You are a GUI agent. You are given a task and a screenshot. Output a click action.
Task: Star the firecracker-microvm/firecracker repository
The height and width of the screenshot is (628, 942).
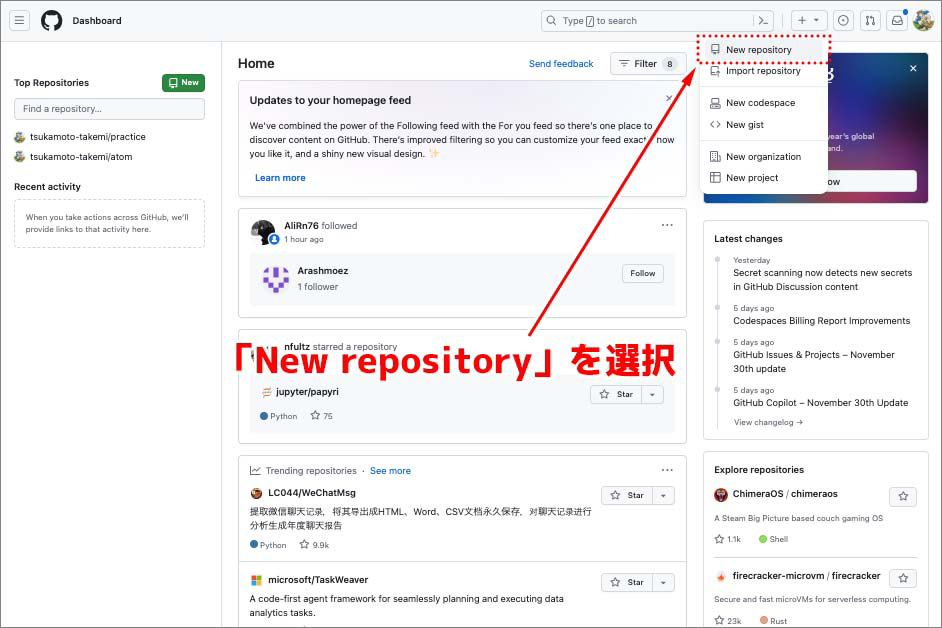[x=903, y=578]
